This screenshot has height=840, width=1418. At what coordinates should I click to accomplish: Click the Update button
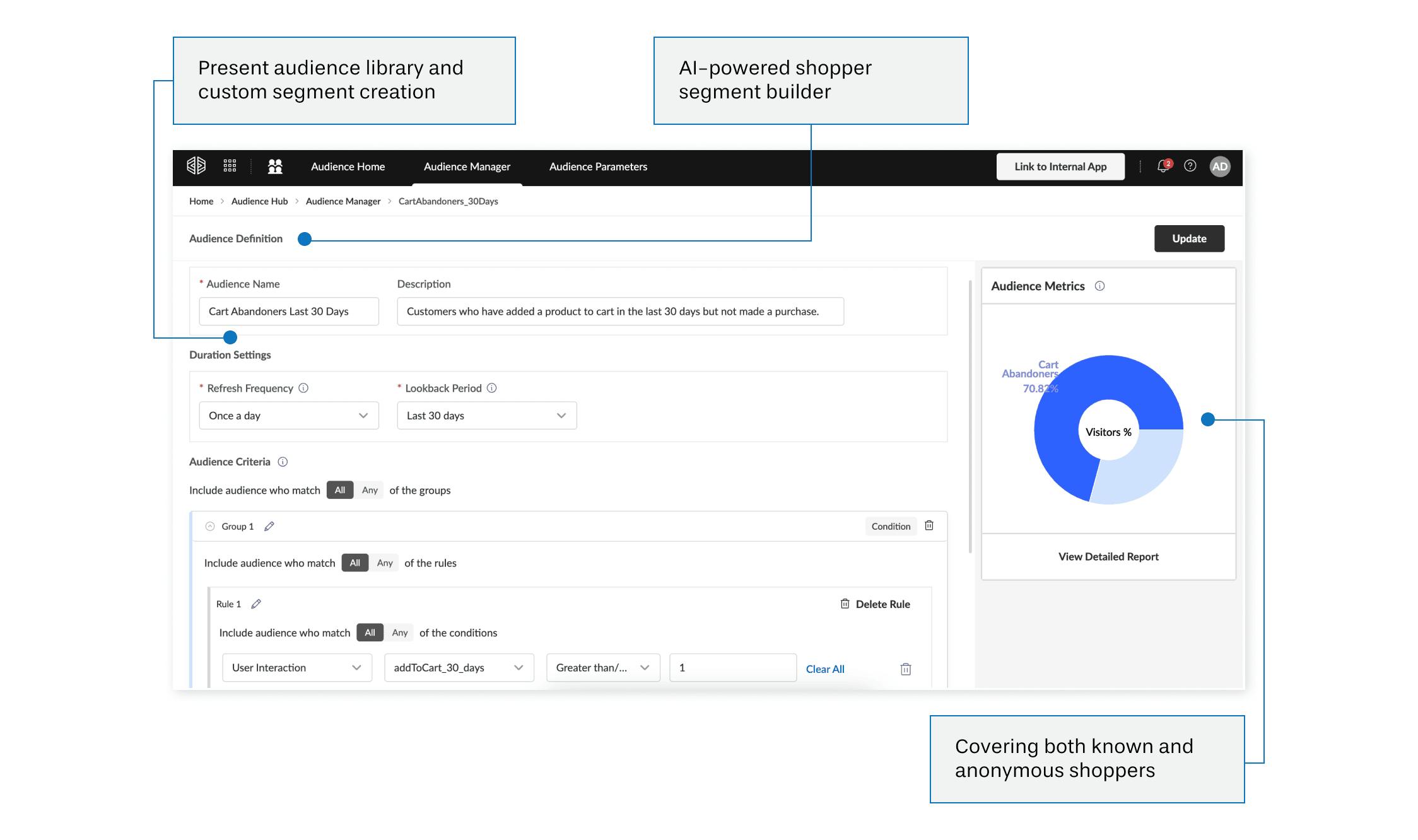click(x=1189, y=238)
